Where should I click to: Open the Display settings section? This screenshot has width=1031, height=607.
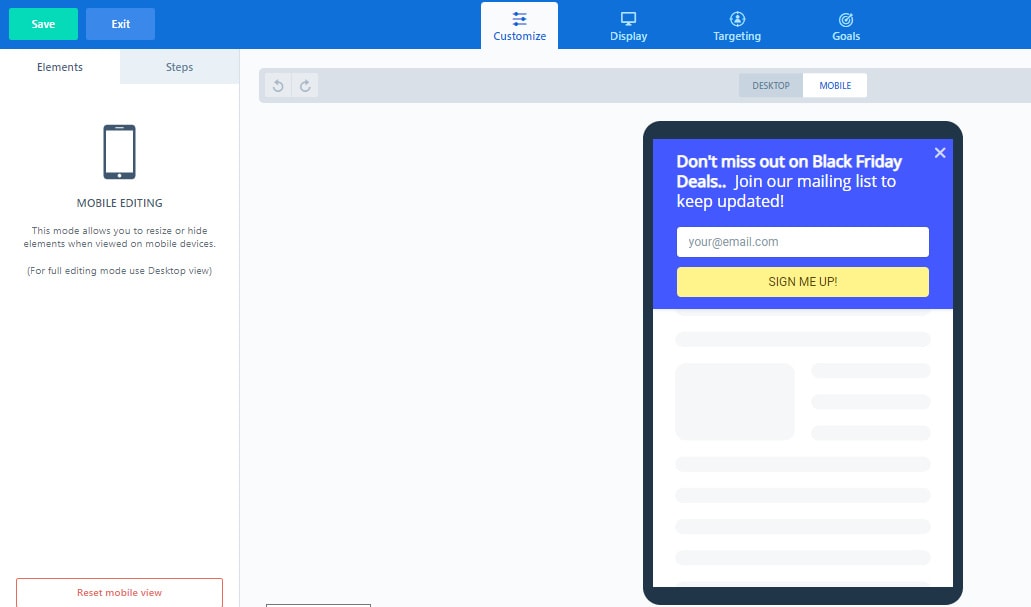tap(627, 25)
